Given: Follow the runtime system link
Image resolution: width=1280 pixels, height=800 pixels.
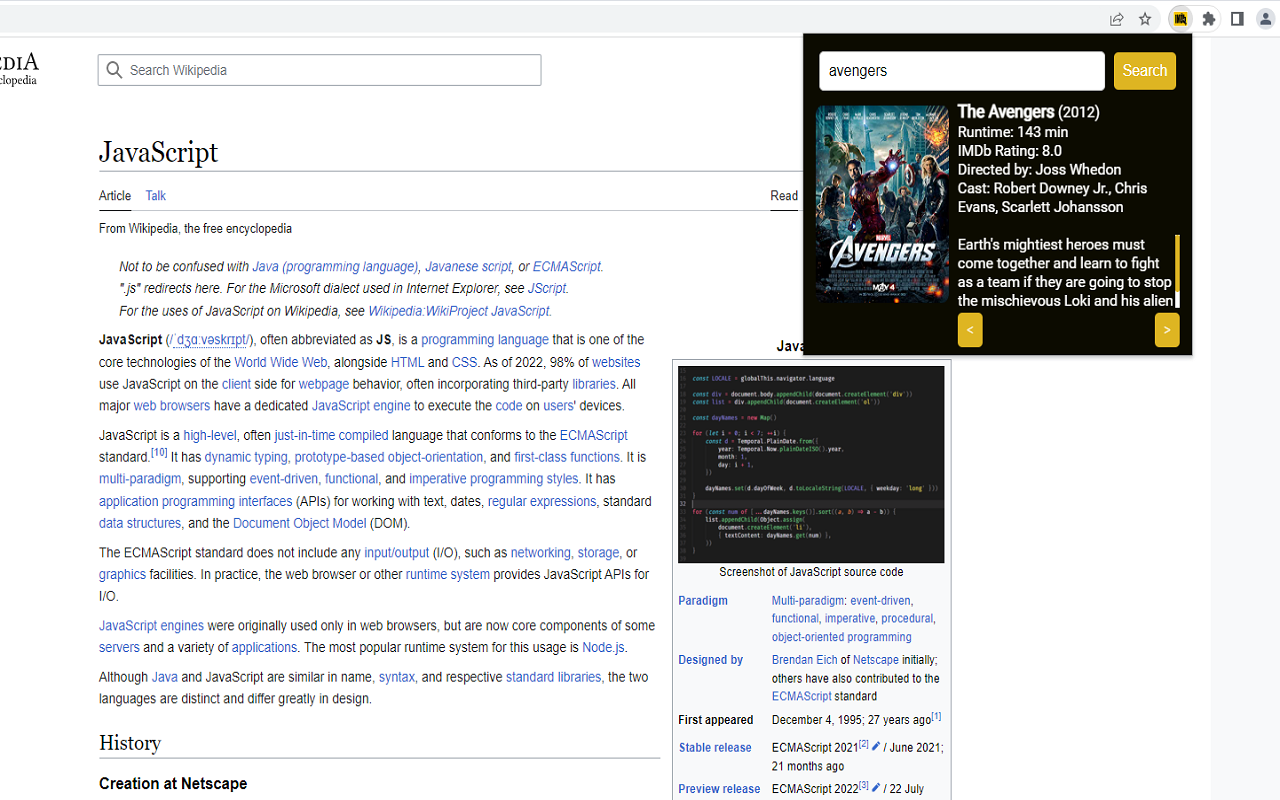Looking at the screenshot, I should click(x=448, y=575).
